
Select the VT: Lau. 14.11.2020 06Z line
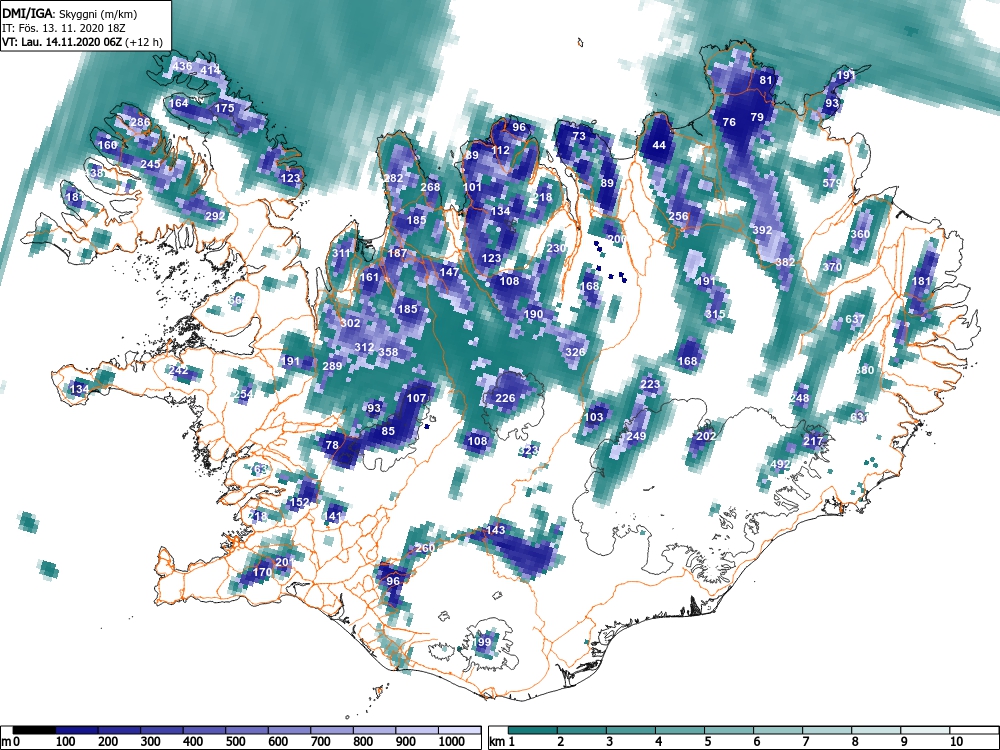point(82,42)
